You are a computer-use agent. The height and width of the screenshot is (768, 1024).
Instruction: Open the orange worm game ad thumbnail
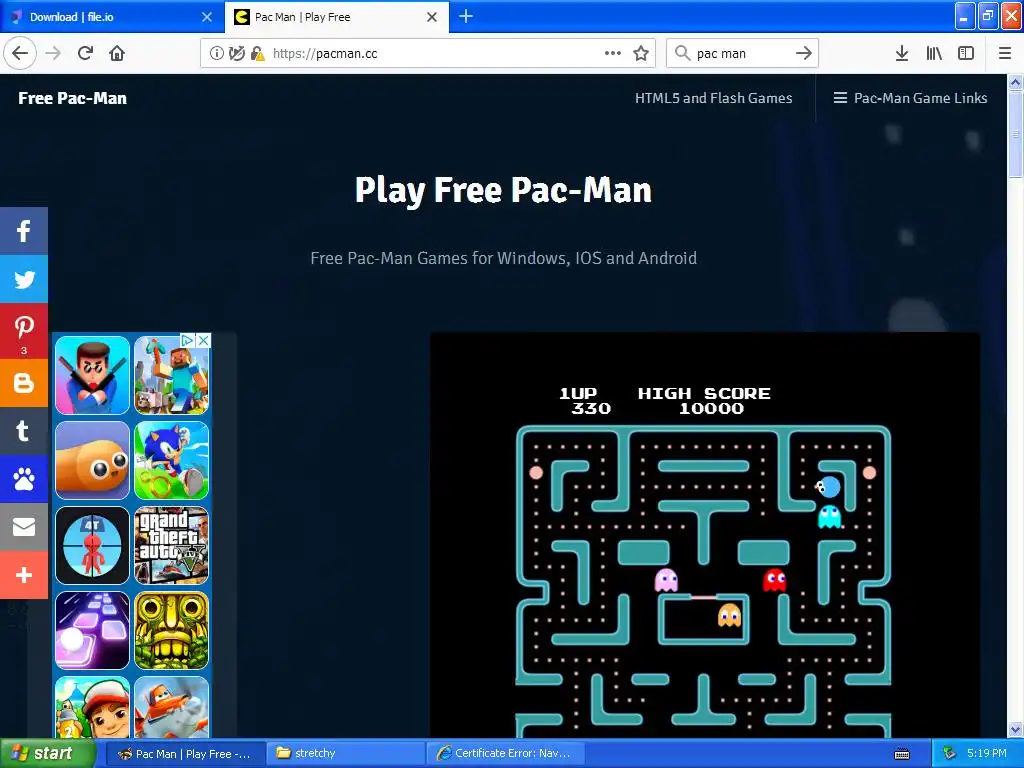coord(92,460)
